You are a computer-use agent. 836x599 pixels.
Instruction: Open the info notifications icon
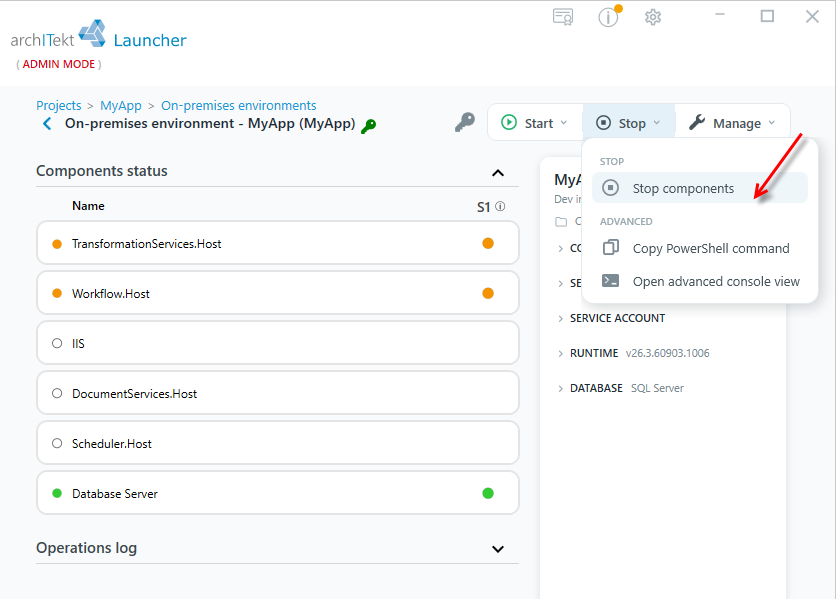(608, 17)
